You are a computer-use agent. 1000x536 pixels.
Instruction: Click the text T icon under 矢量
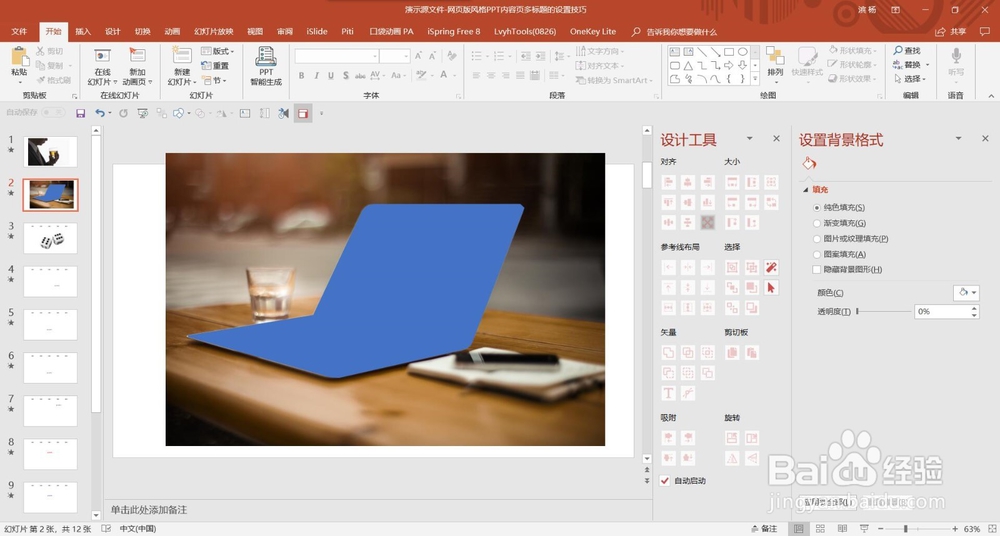pyautogui.click(x=668, y=393)
